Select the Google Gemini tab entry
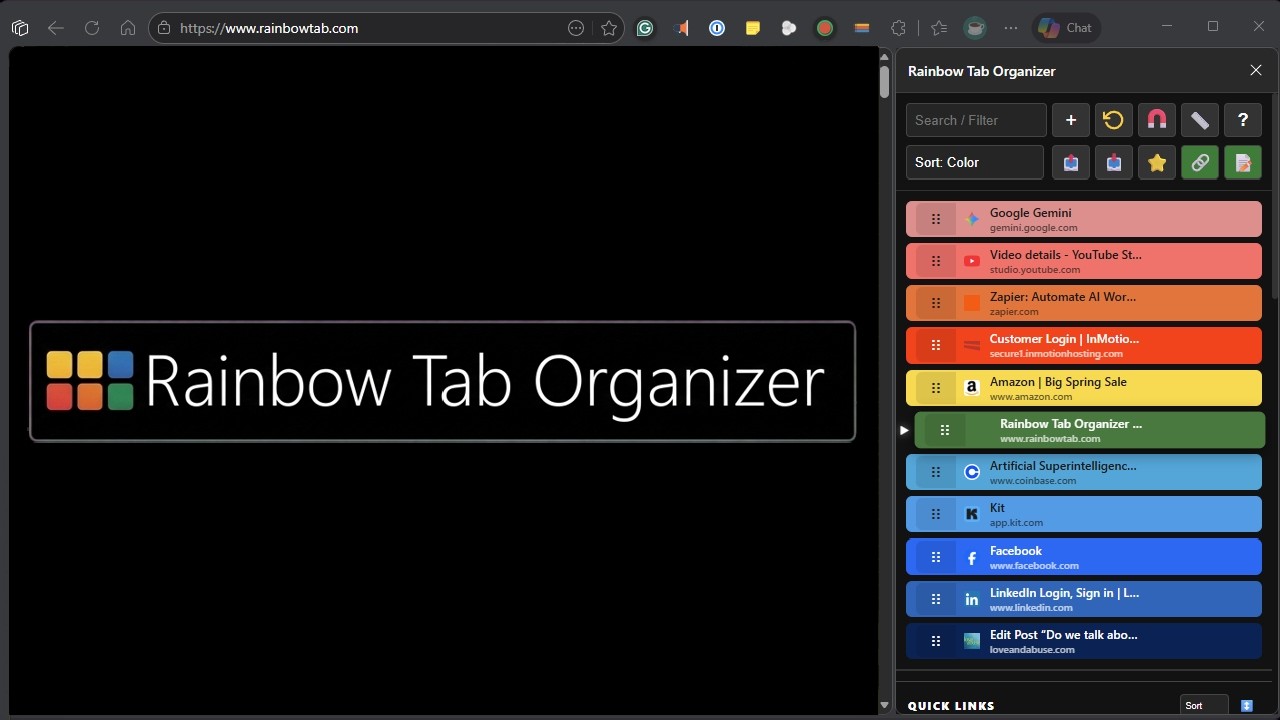The image size is (1280, 720). [x=1084, y=219]
